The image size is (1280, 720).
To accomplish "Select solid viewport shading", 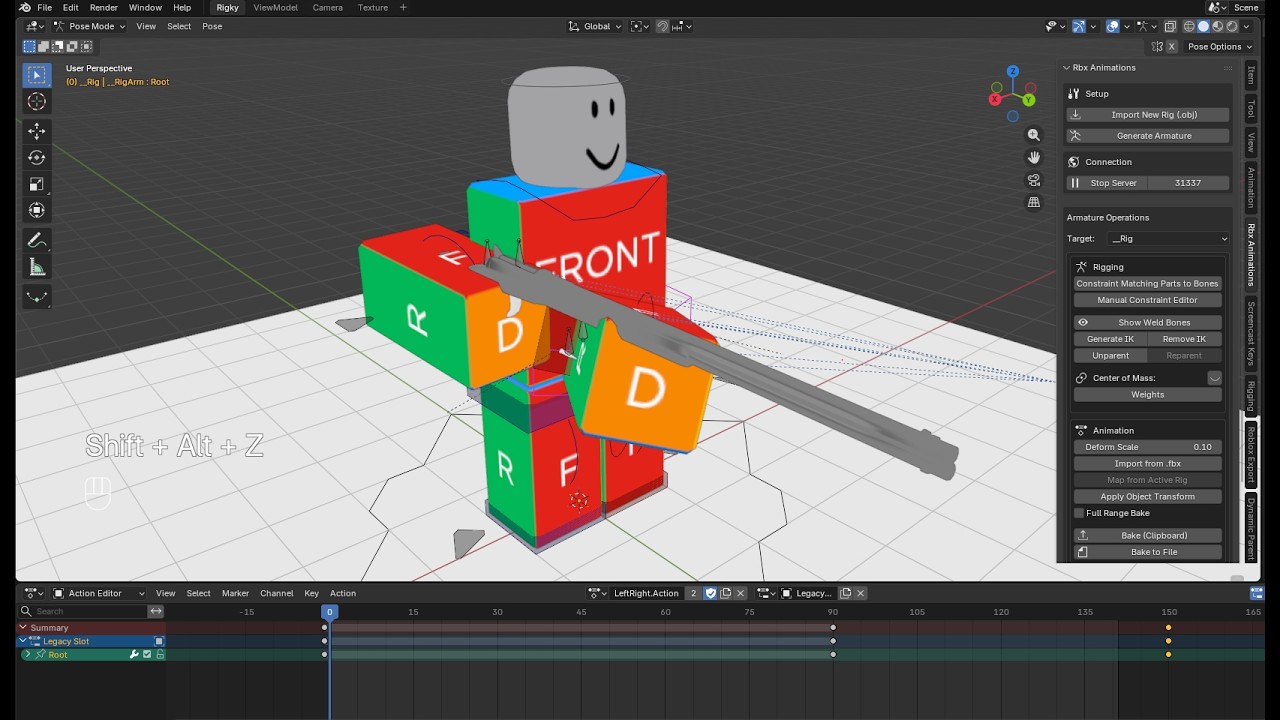I will [1203, 26].
